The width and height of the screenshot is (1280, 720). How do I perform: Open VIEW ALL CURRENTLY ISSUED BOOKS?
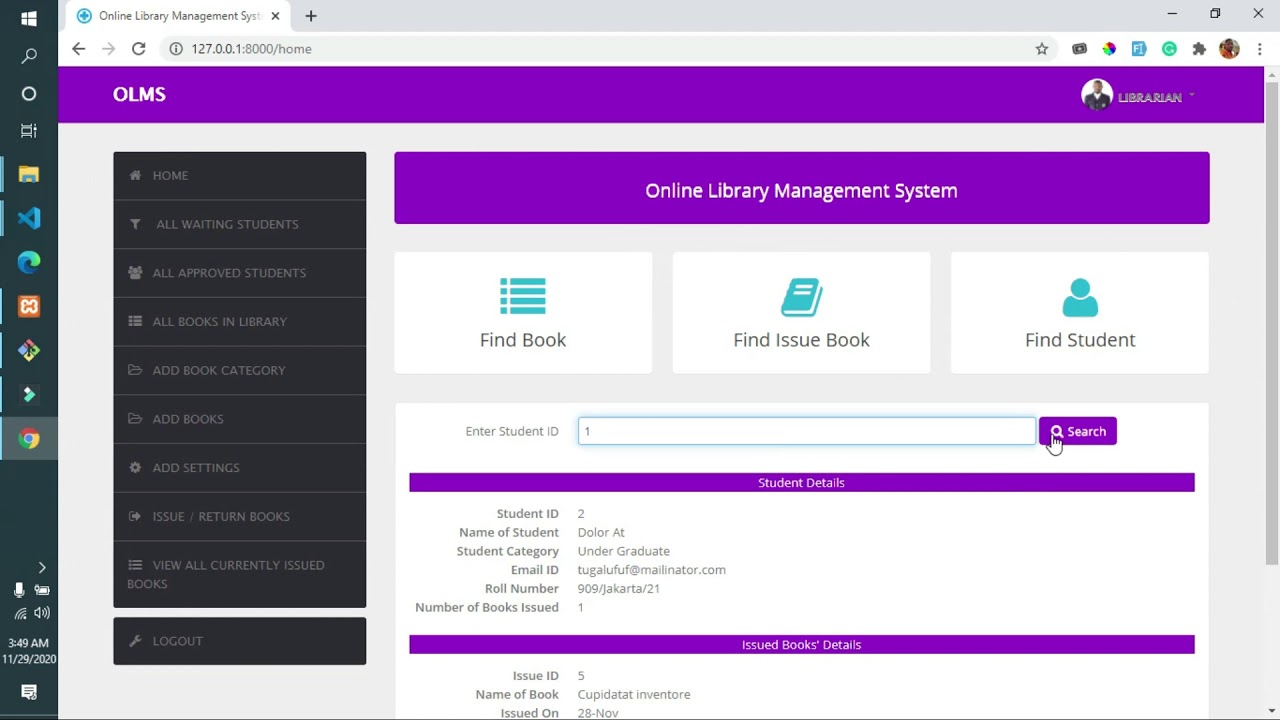click(x=239, y=574)
